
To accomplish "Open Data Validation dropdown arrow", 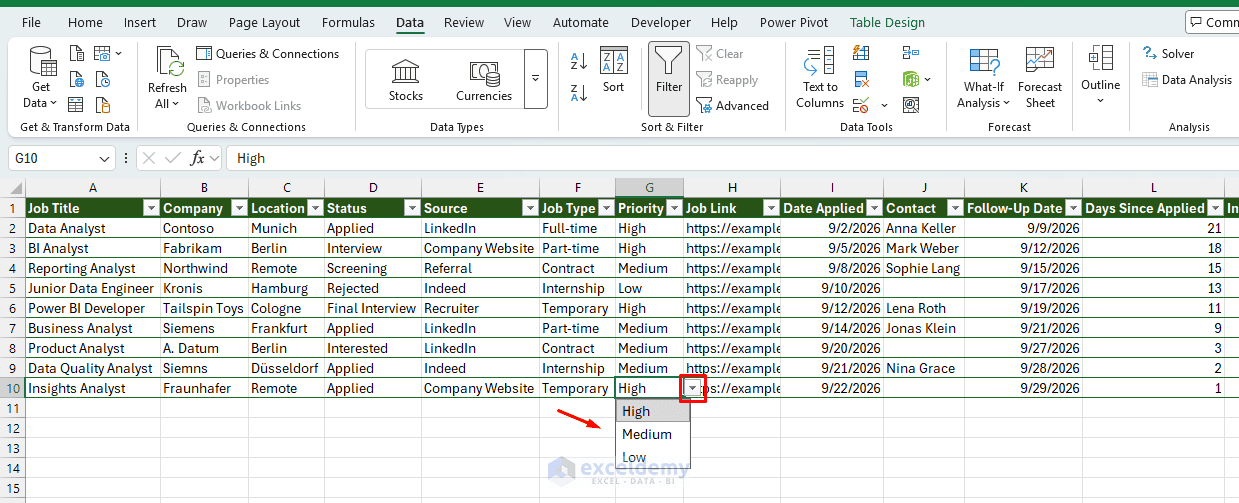I will (x=884, y=105).
